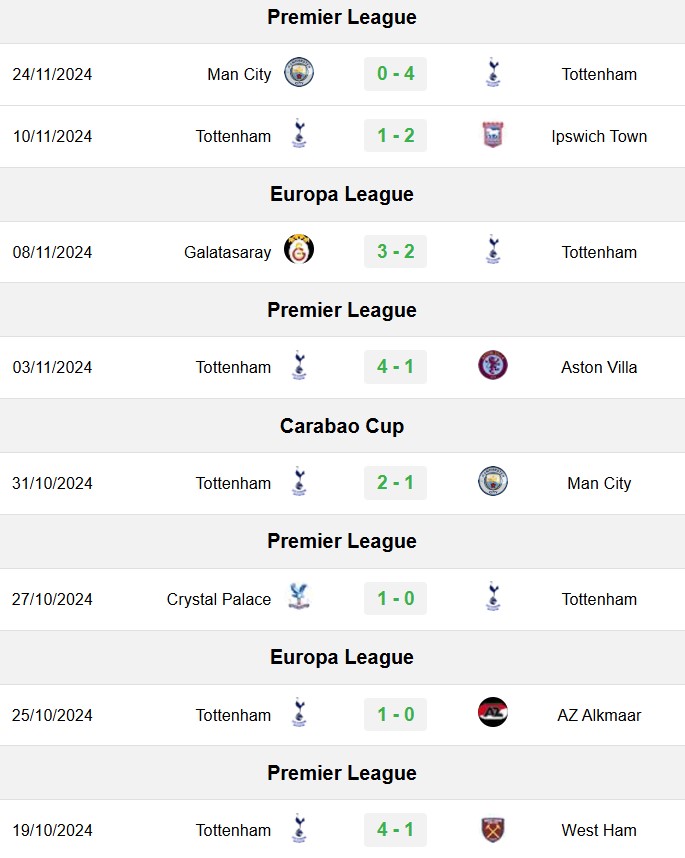
Task: Select the first Europa League section header
Action: click(342, 194)
